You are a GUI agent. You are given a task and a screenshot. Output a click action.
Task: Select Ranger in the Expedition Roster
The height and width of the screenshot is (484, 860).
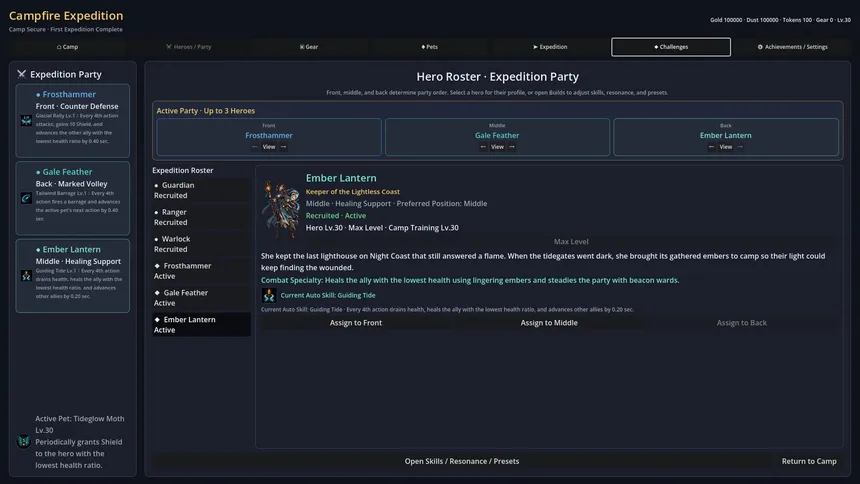[201, 217]
